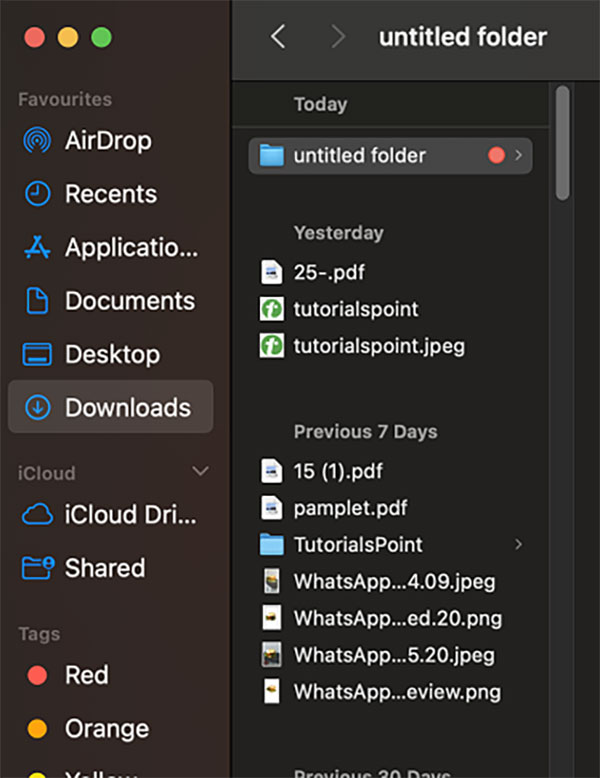
Task: Click the Desktop sidebar icon
Action: (37, 355)
